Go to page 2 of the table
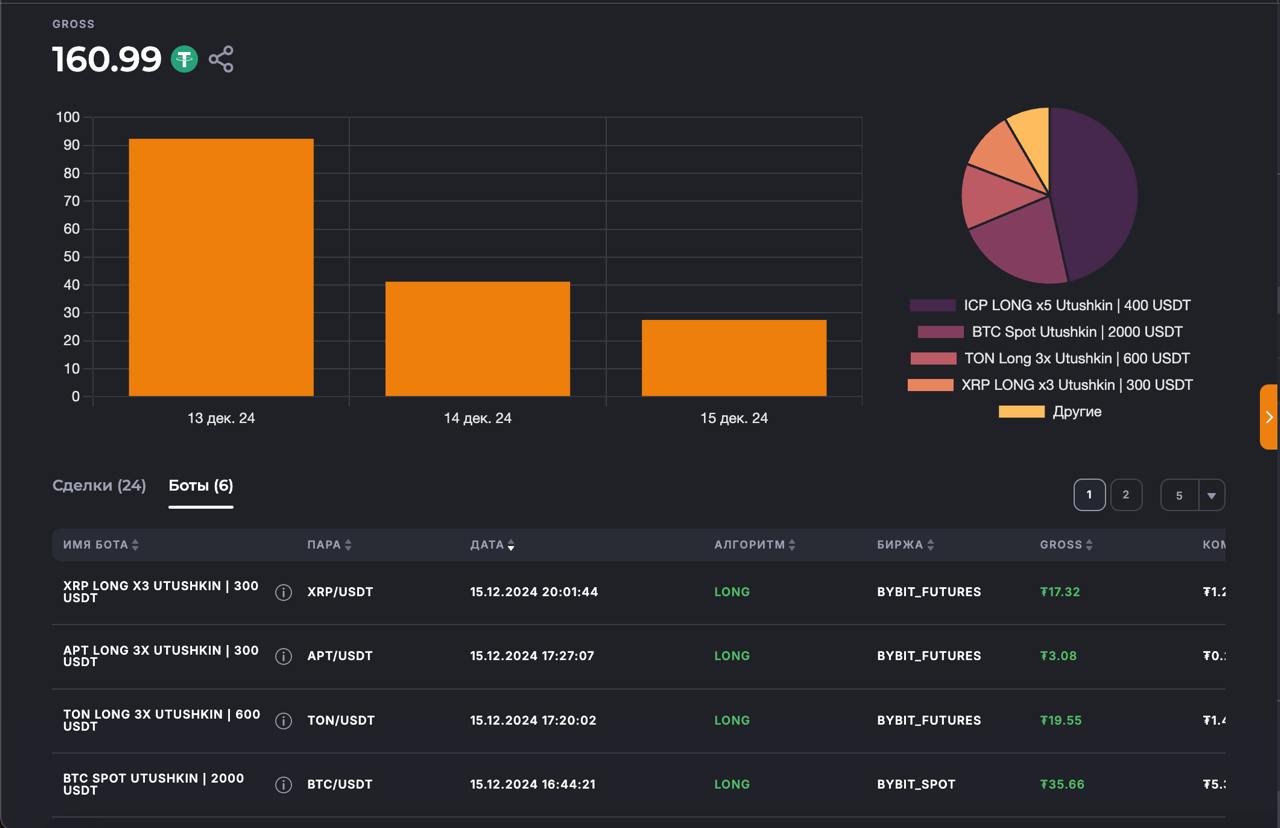This screenshot has height=828, width=1280. coord(1126,495)
